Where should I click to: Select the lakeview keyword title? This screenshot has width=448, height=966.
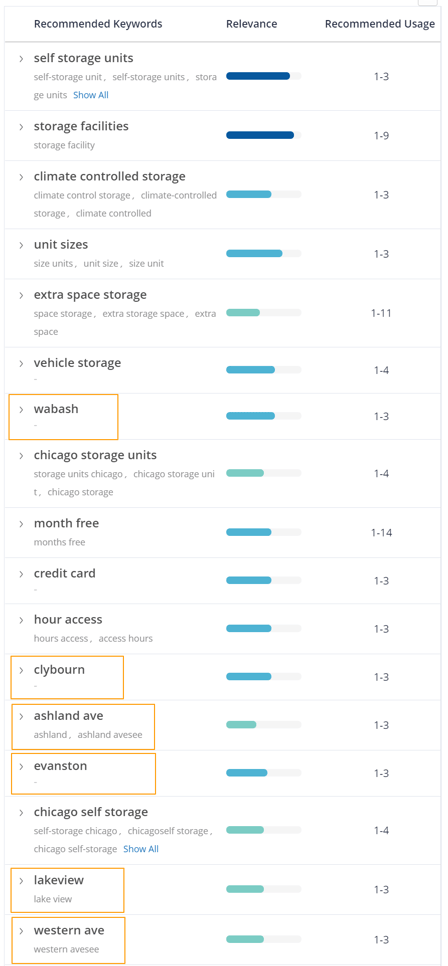point(59,880)
